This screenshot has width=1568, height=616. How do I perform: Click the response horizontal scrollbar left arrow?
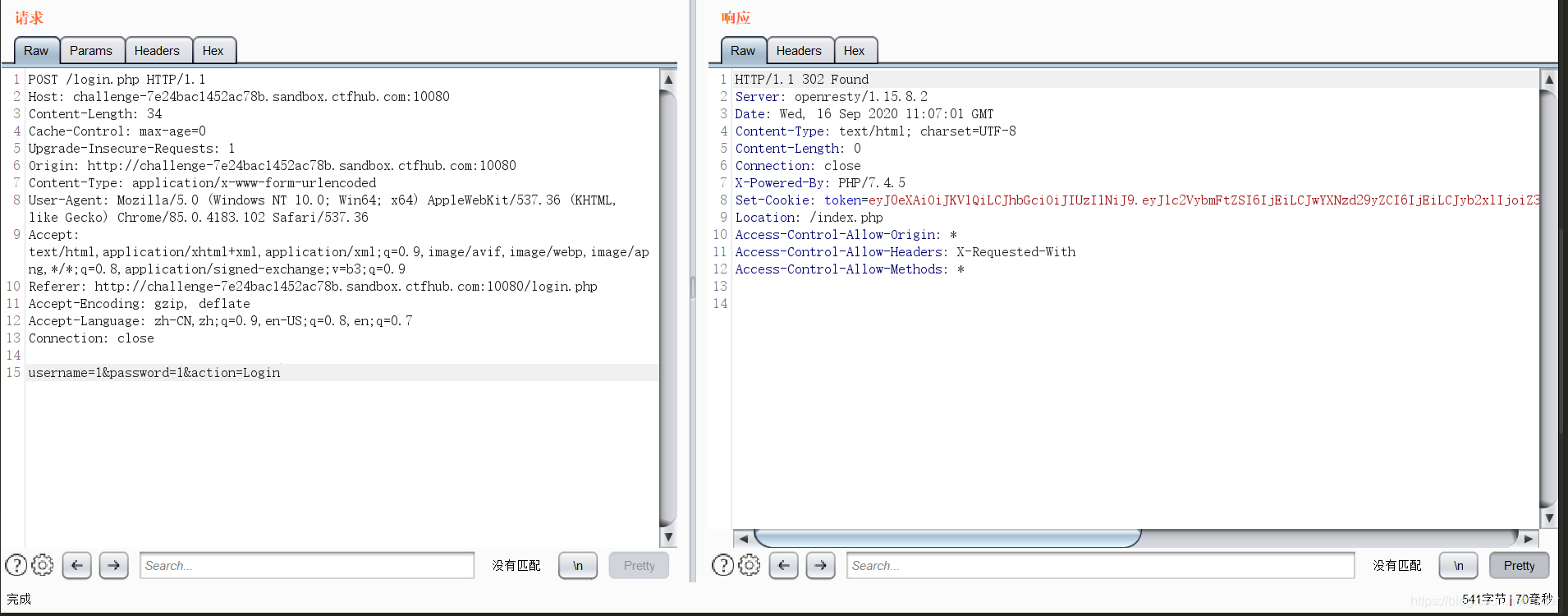coord(743,539)
